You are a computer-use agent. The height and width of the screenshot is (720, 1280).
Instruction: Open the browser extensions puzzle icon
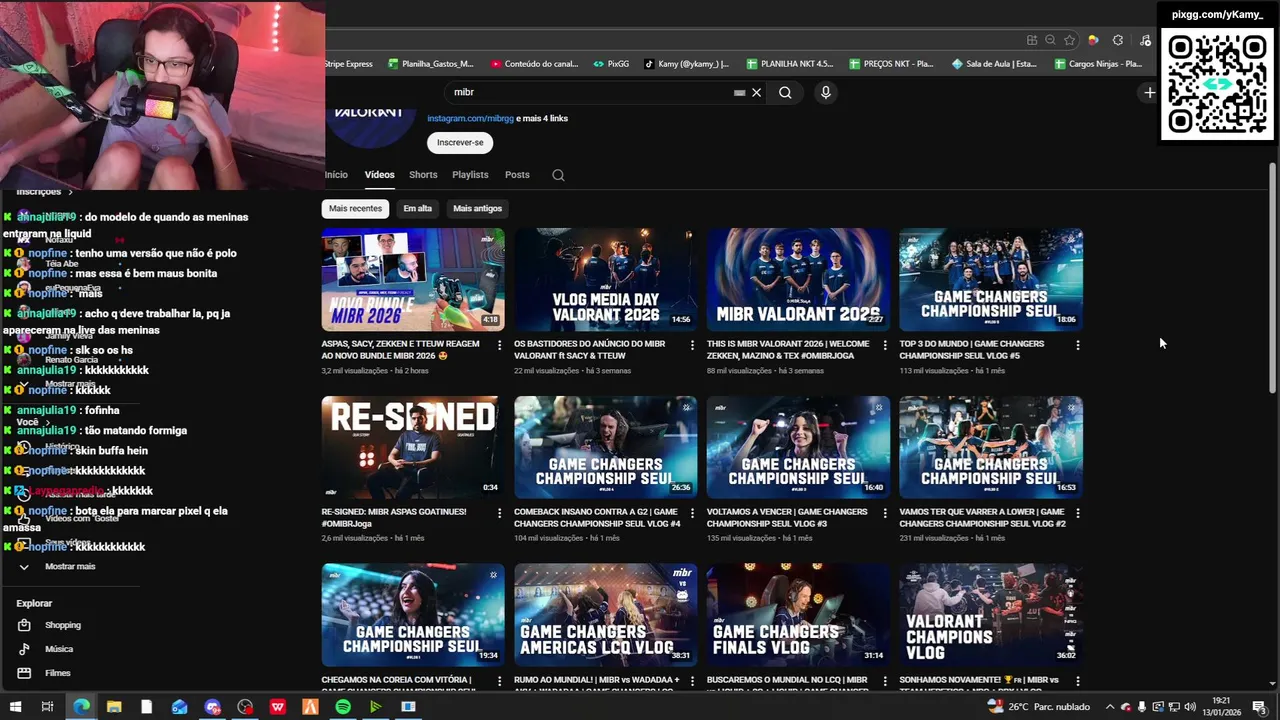pyautogui.click(x=1118, y=40)
